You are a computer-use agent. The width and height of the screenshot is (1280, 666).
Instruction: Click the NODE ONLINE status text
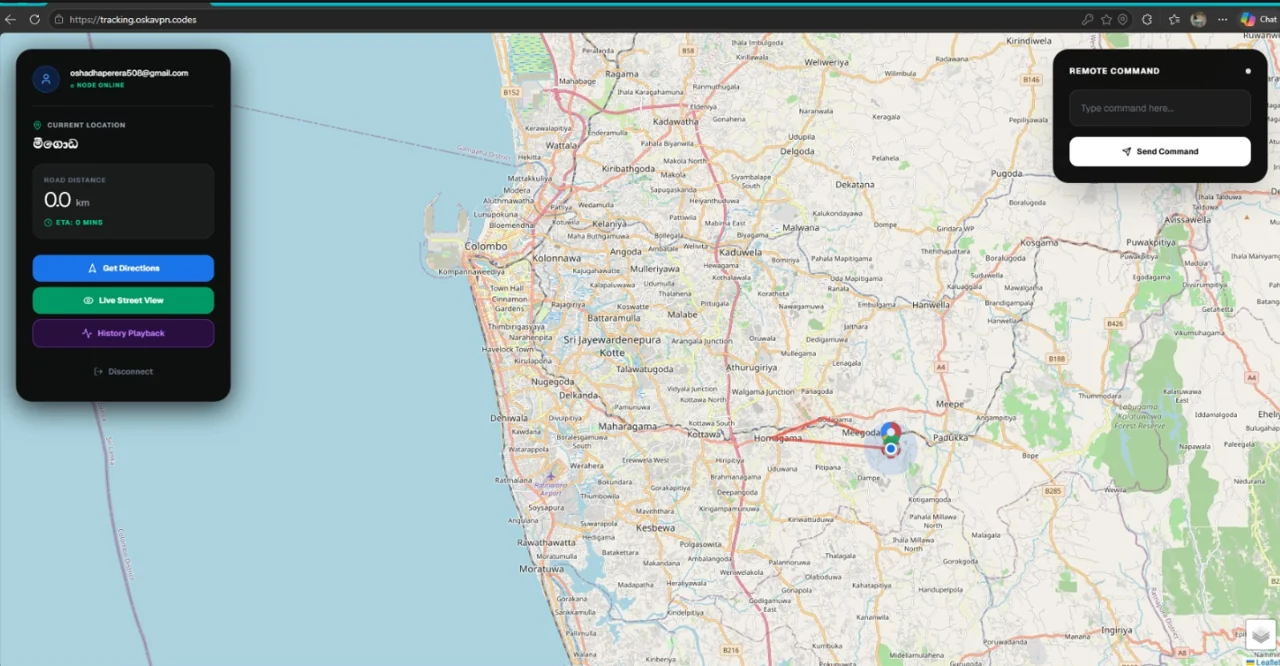pyautogui.click(x=100, y=85)
